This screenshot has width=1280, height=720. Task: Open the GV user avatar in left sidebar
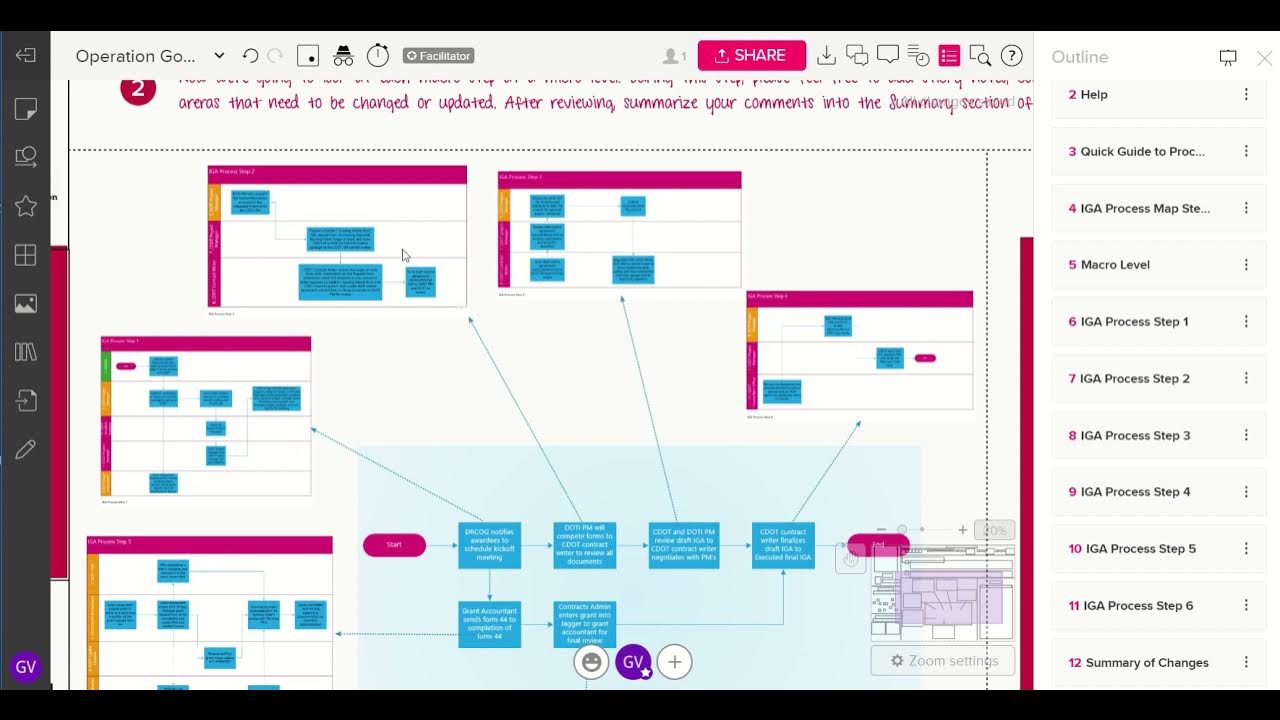point(26,667)
